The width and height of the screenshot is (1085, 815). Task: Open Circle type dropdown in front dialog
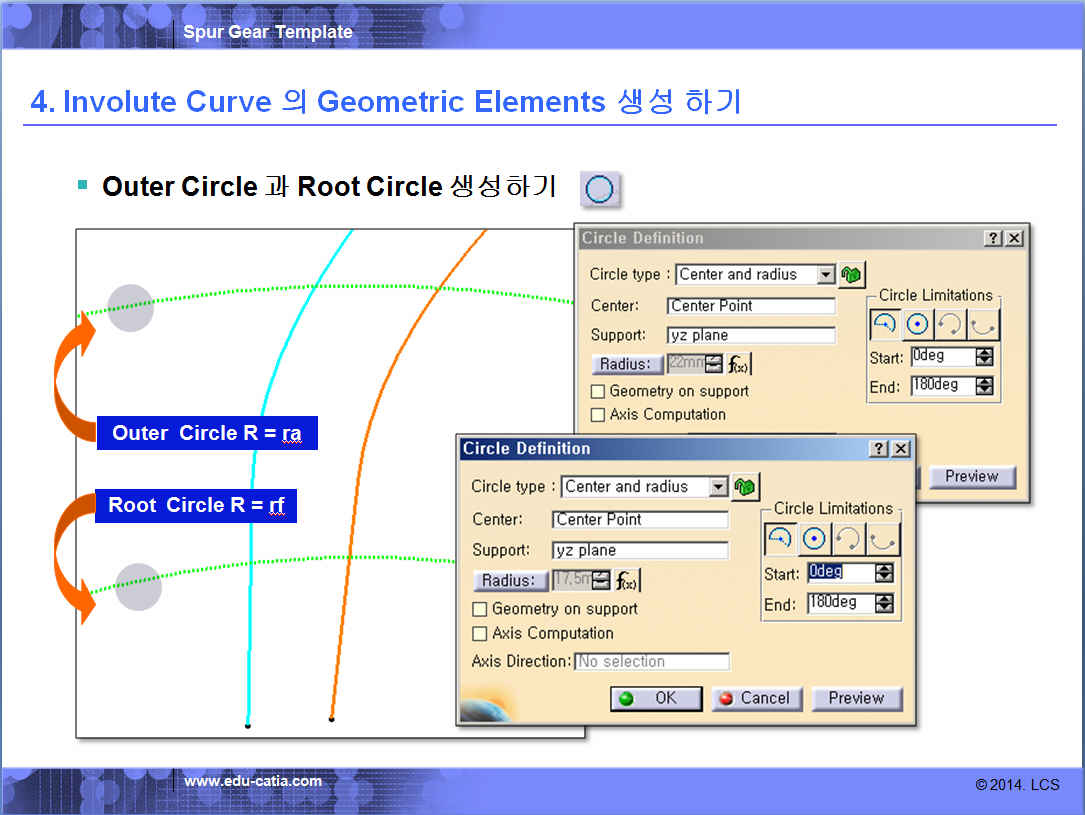point(718,487)
